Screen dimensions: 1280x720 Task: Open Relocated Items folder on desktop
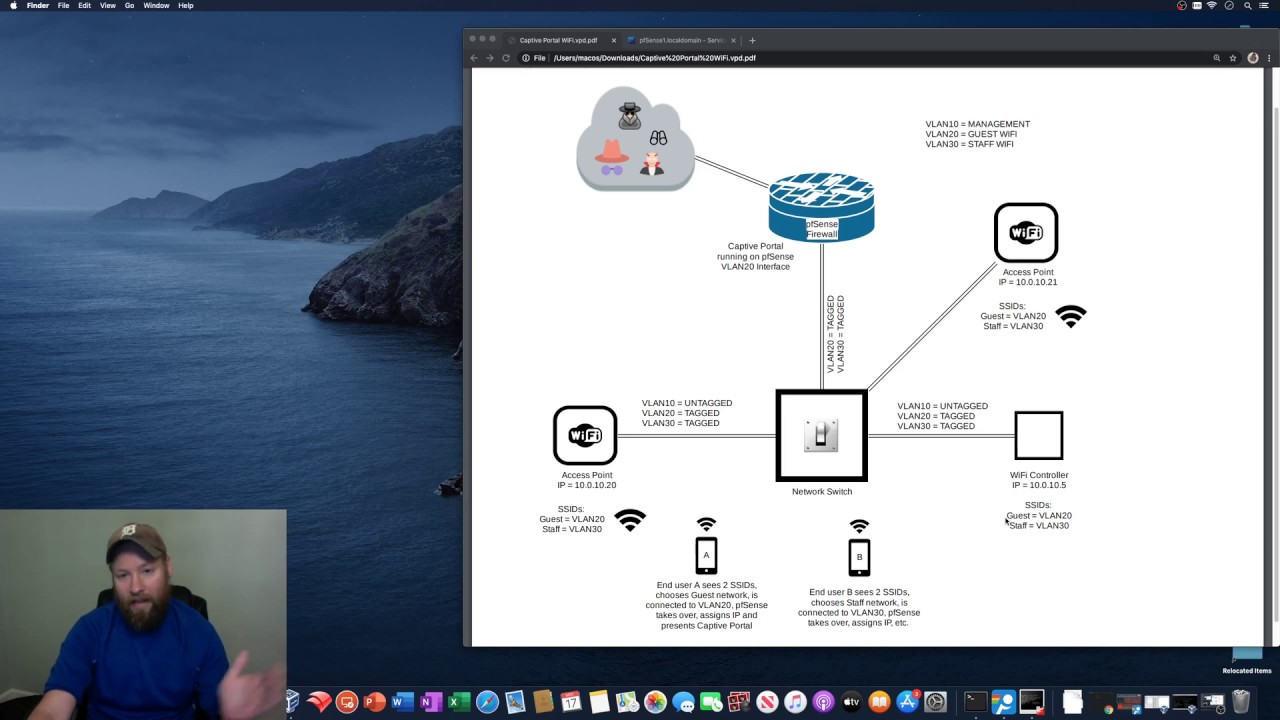tap(1246, 660)
